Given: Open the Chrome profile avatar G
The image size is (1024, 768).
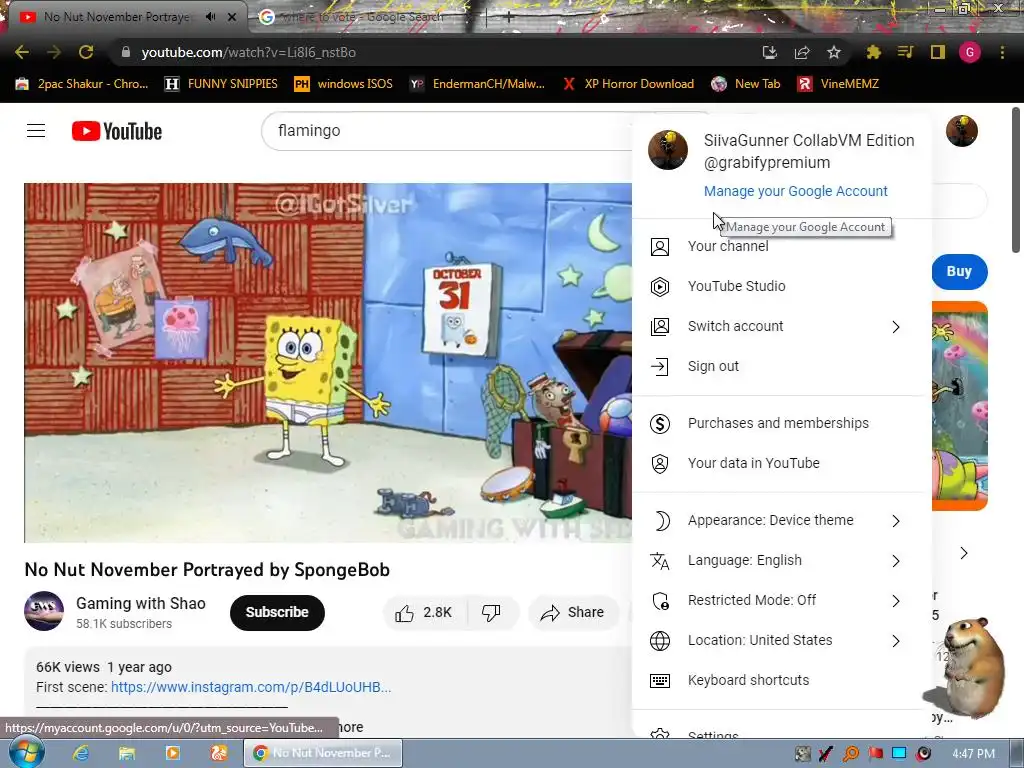Looking at the screenshot, I should pos(970,52).
